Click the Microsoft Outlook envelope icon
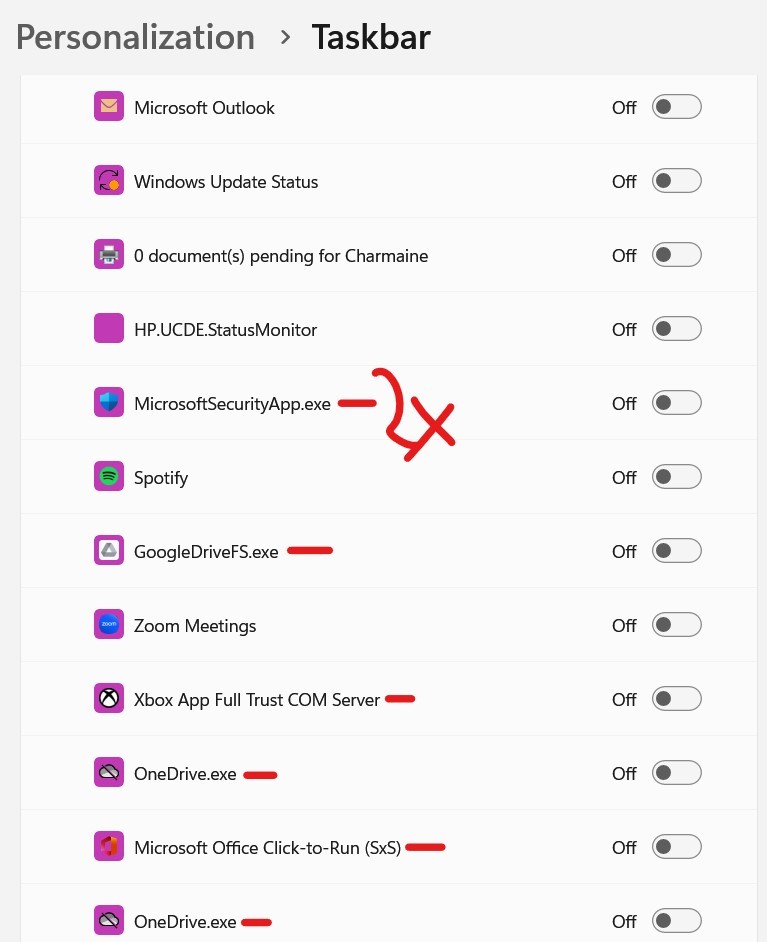Screen dimensions: 767x942 pyautogui.click(x=108, y=107)
